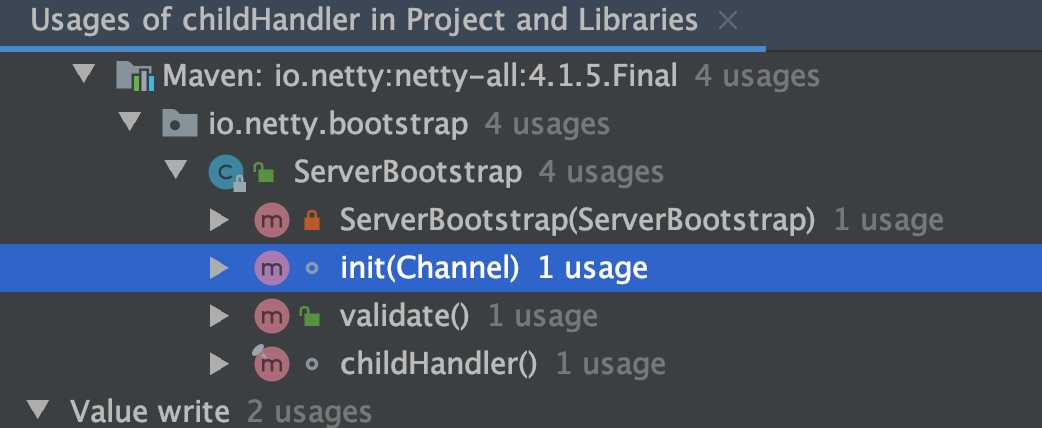Click method icon of init(Channel)
1042x428 pixels.
point(272,268)
